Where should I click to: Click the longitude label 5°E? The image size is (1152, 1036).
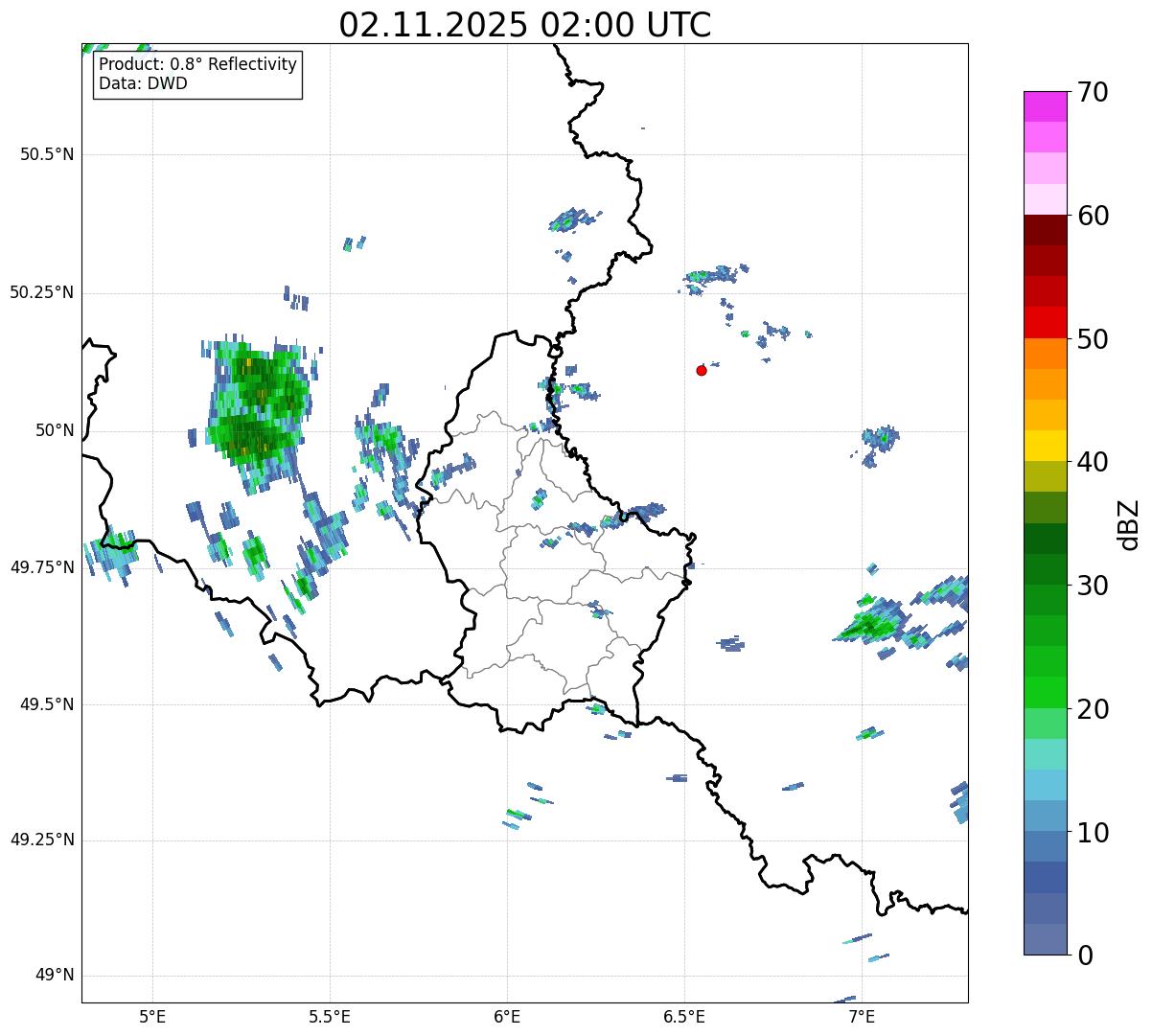pos(152,1016)
